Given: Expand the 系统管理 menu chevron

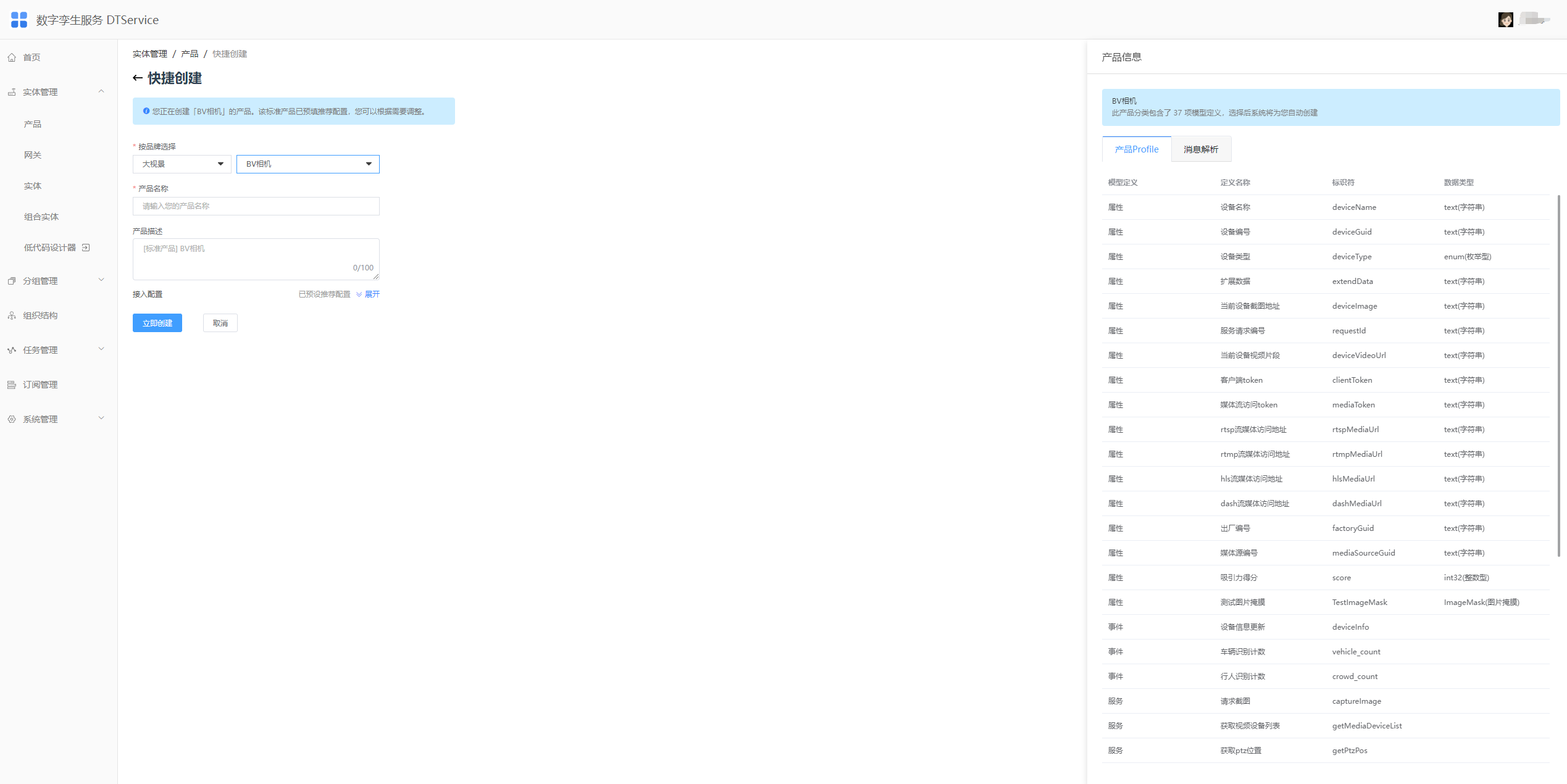Looking at the screenshot, I should coord(101,419).
